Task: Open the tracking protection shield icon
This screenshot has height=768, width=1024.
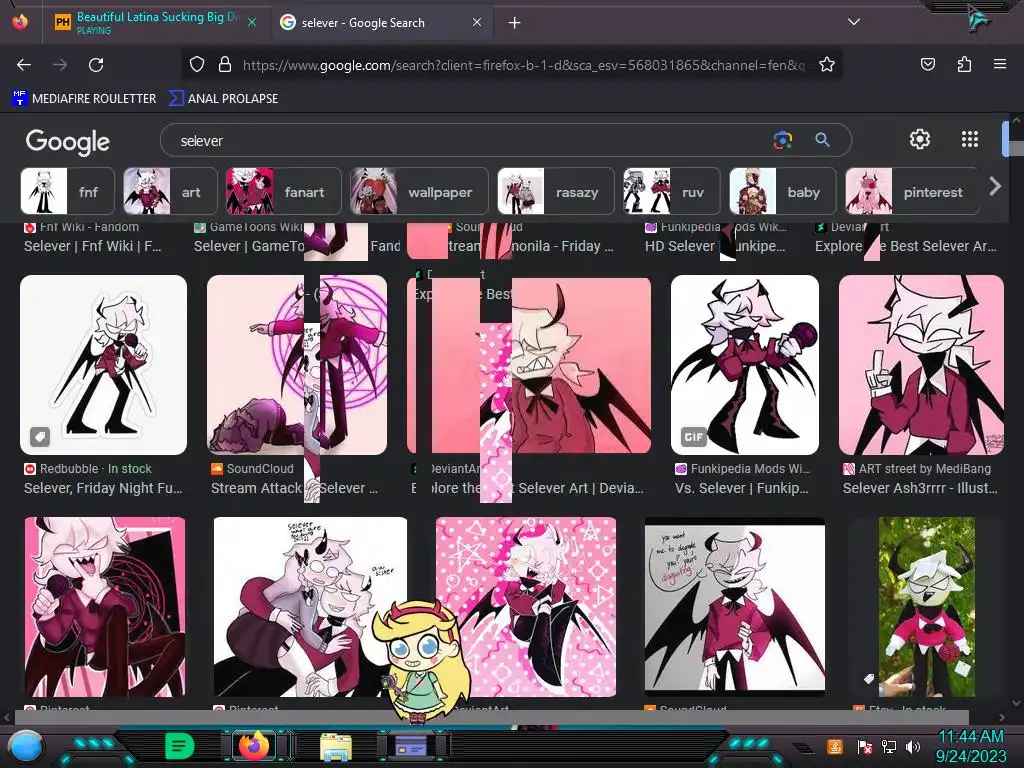Action: [x=197, y=65]
